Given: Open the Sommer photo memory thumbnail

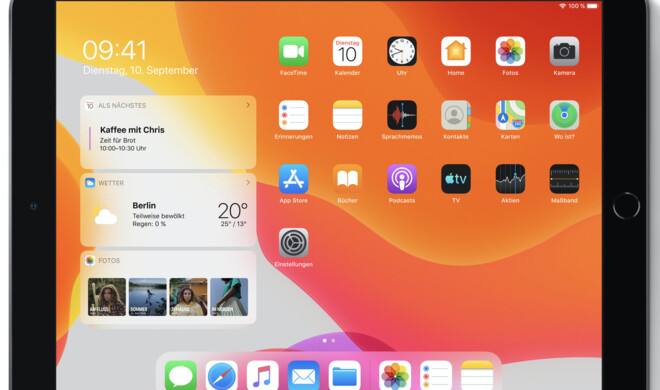Looking at the screenshot, I should (147, 297).
